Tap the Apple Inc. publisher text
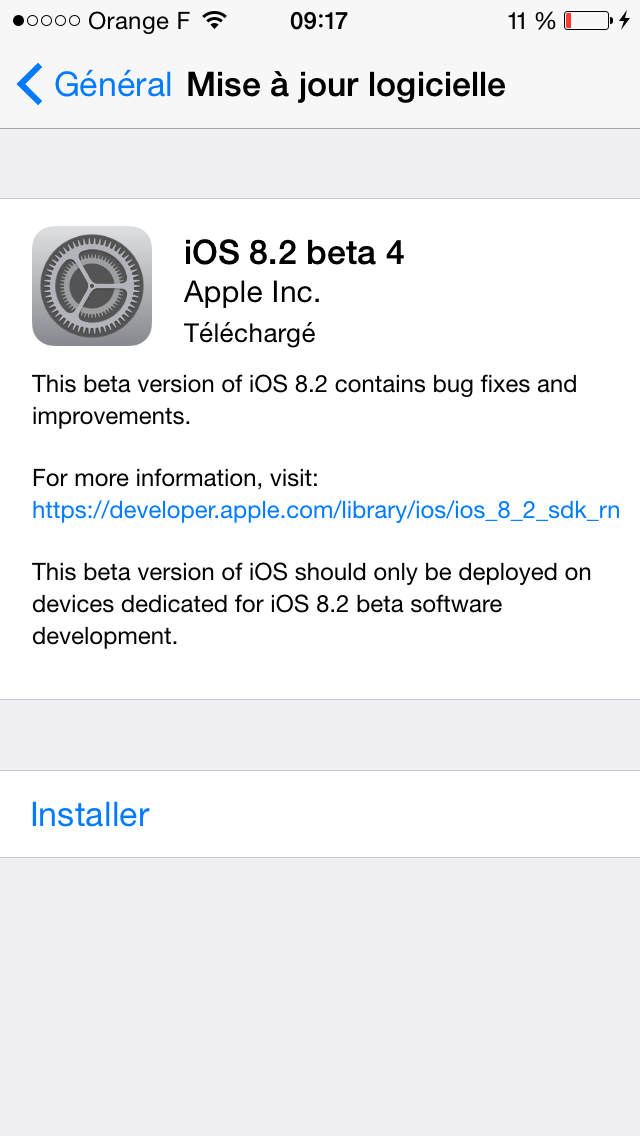640x1136 pixels. pos(252,293)
